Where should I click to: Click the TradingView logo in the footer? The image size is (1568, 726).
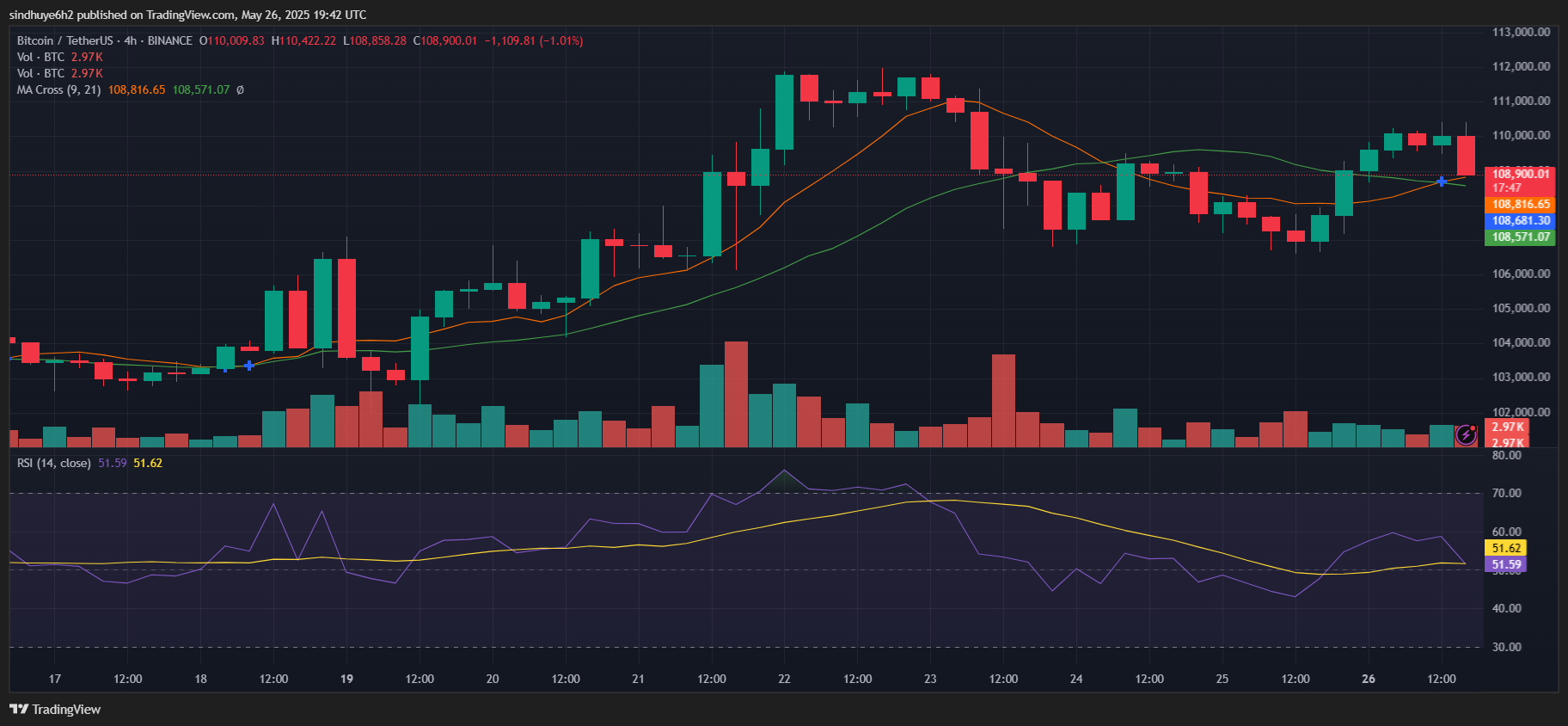pos(55,709)
